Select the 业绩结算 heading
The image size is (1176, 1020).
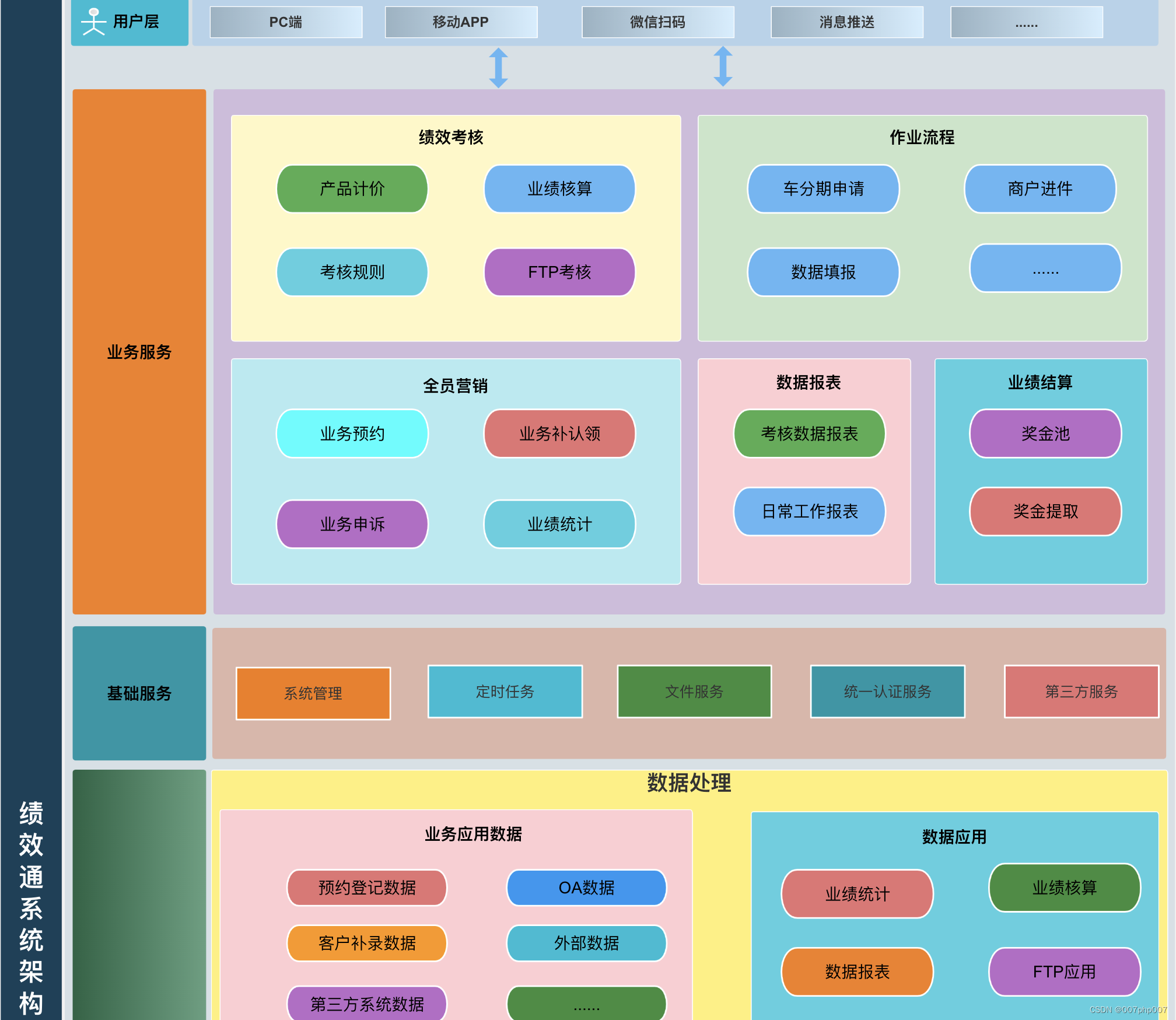click(x=1041, y=382)
